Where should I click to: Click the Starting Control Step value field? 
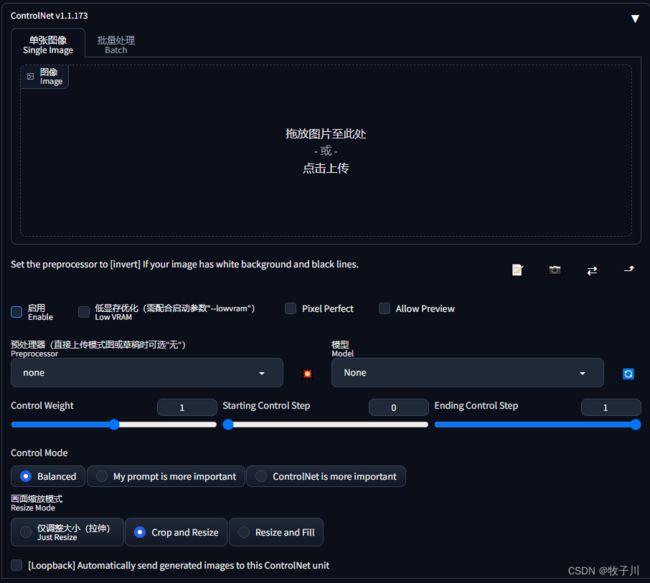click(398, 407)
